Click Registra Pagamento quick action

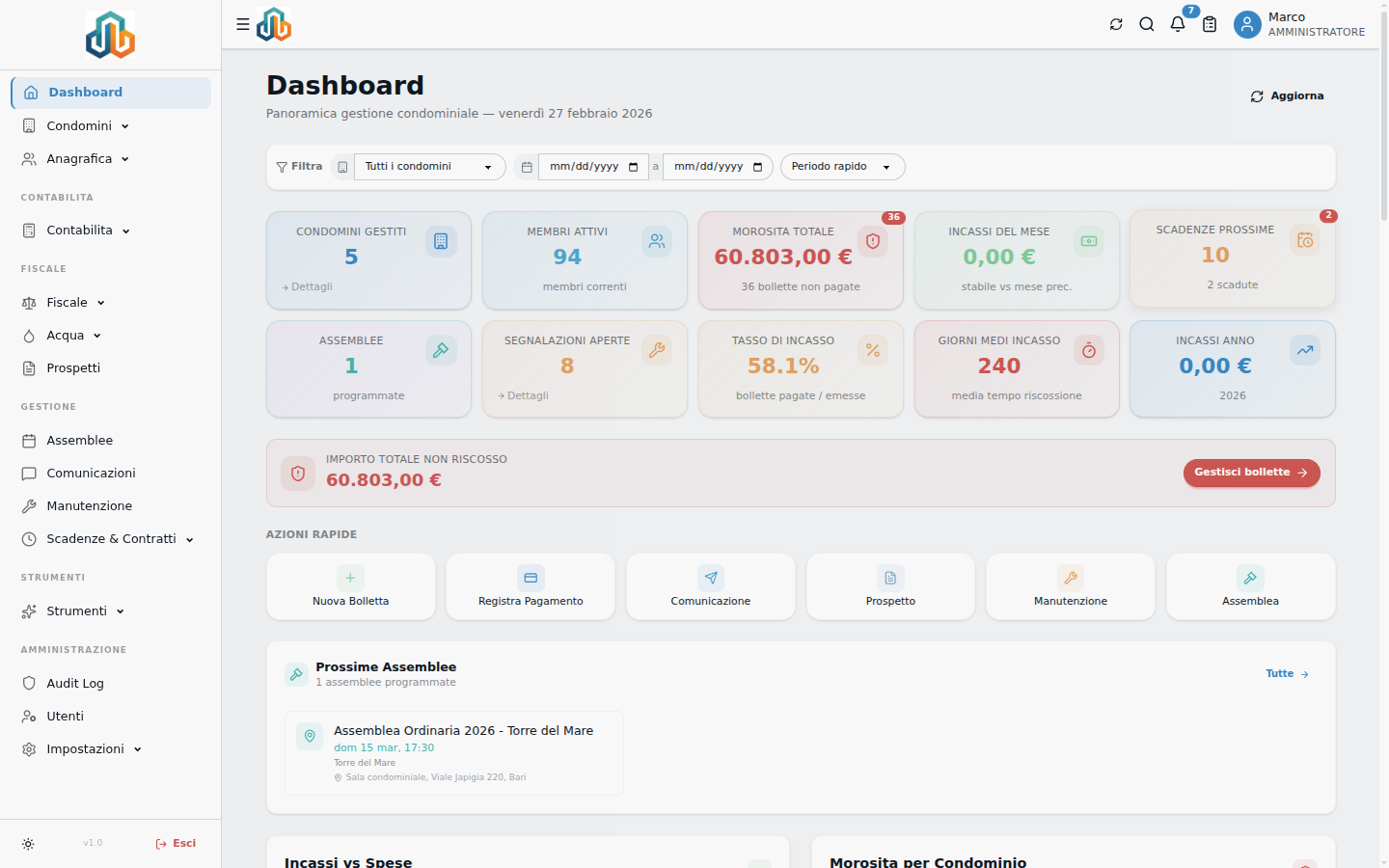click(531, 586)
